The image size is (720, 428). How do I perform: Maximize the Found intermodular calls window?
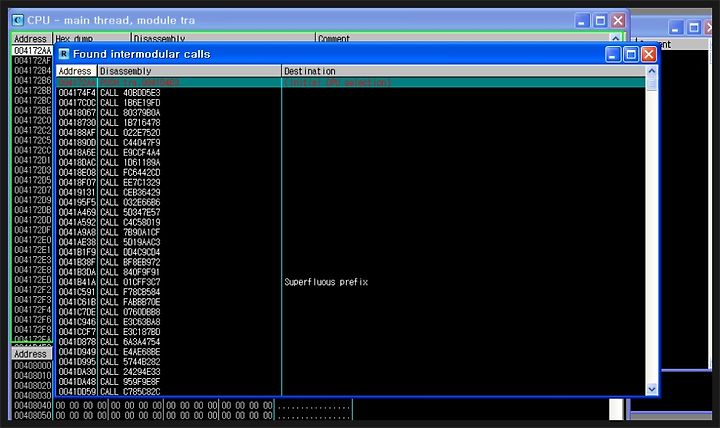631,55
